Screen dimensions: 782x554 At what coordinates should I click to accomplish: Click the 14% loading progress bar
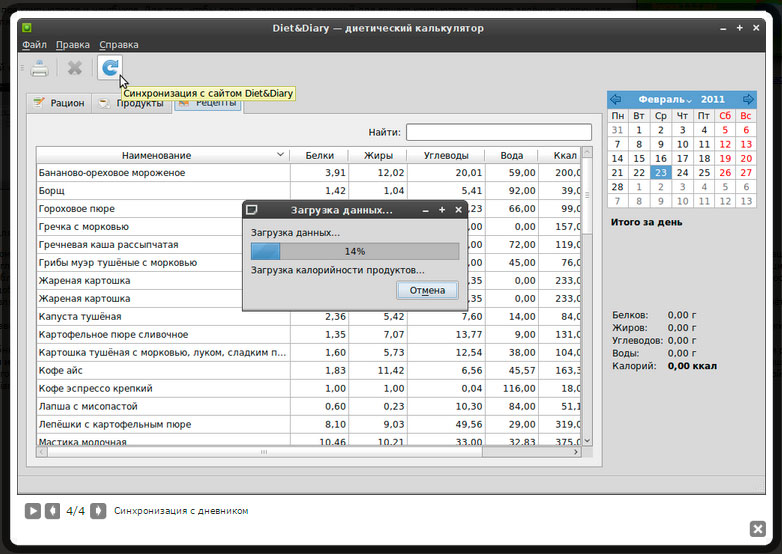tap(354, 251)
